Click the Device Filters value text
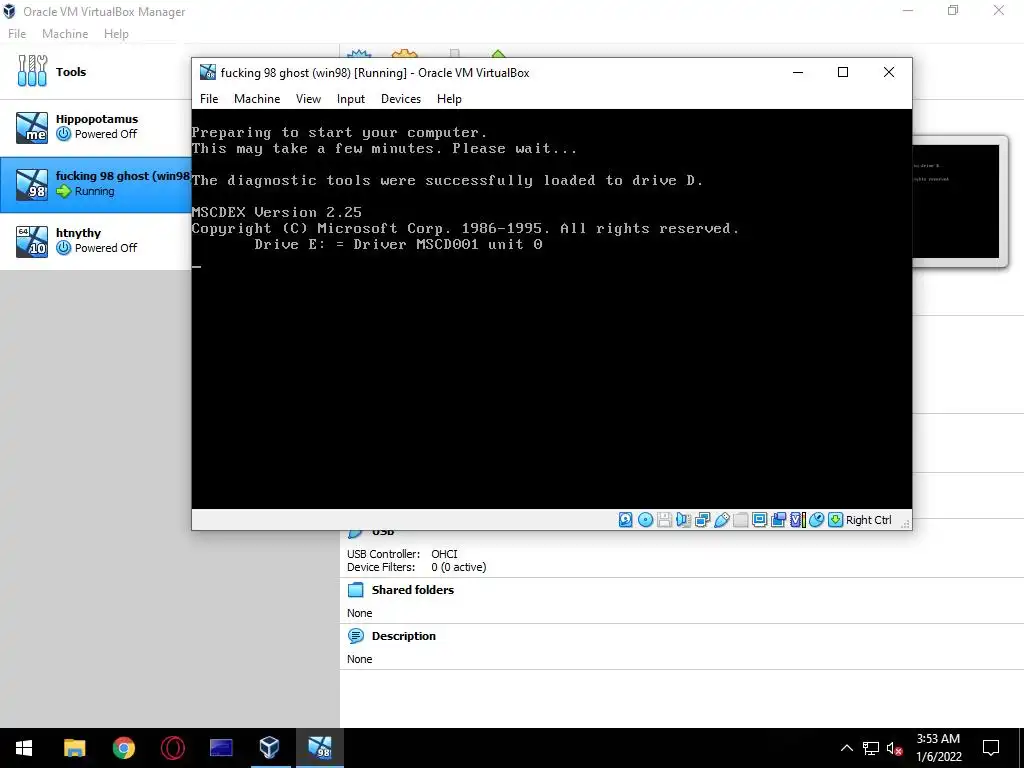This screenshot has height=768, width=1024. pos(458,567)
